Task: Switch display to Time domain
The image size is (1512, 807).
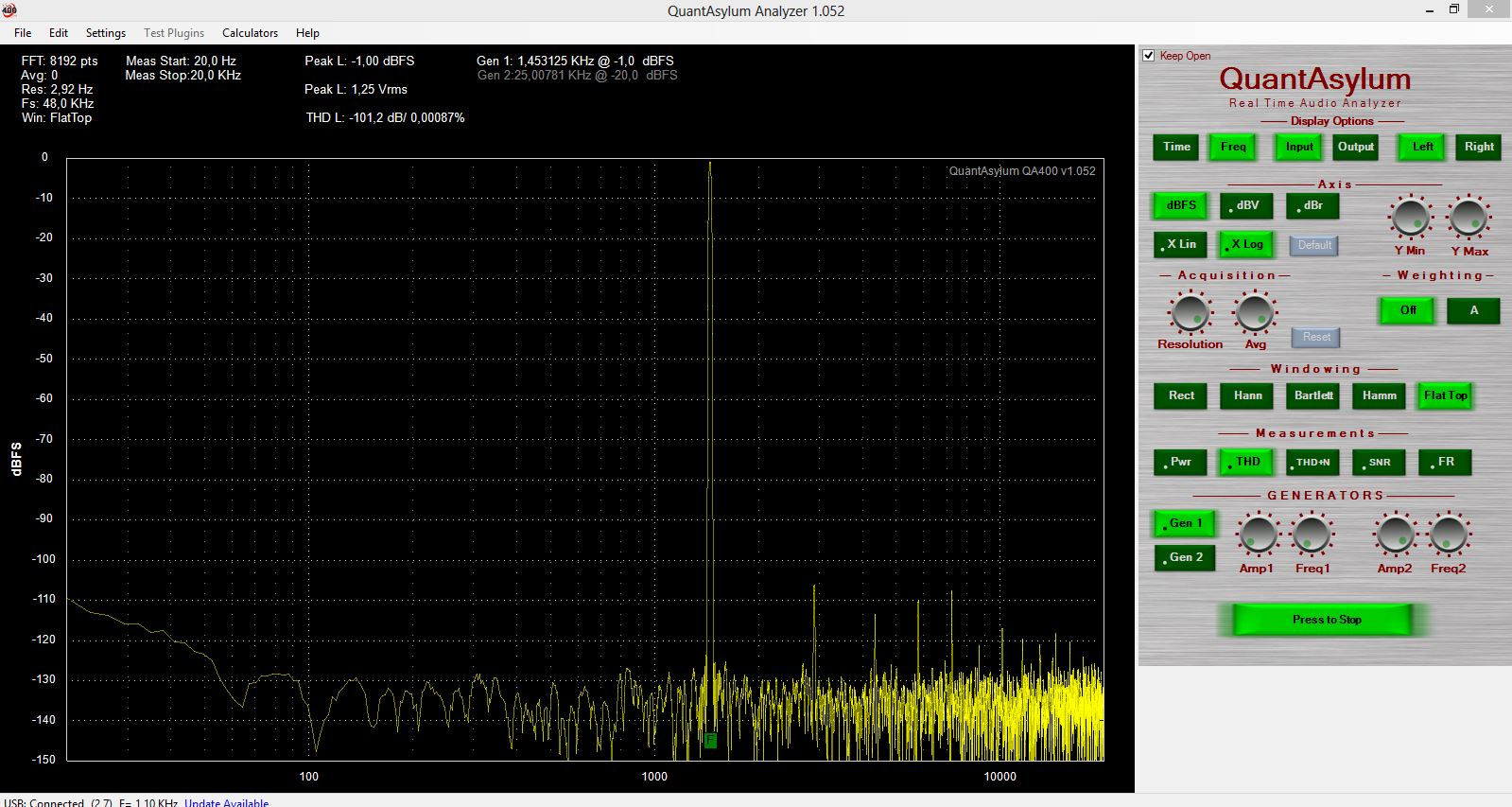Action: pos(1176,147)
